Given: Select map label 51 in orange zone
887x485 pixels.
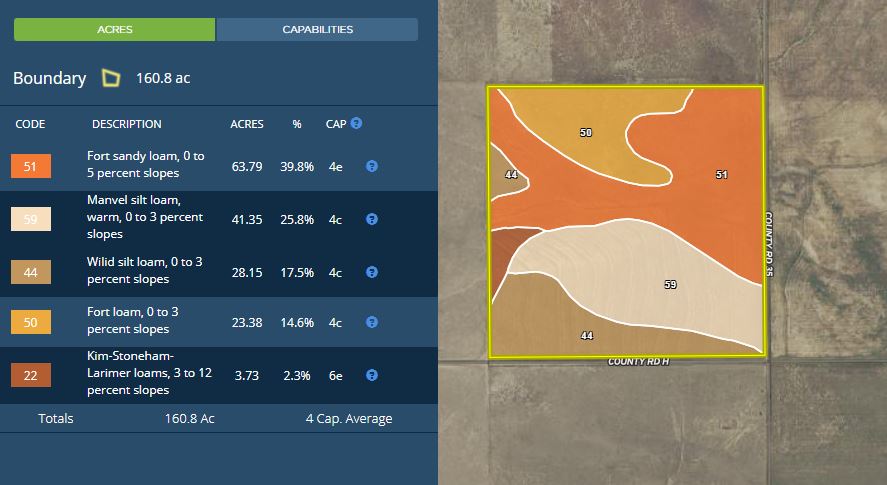Looking at the screenshot, I should (x=721, y=174).
